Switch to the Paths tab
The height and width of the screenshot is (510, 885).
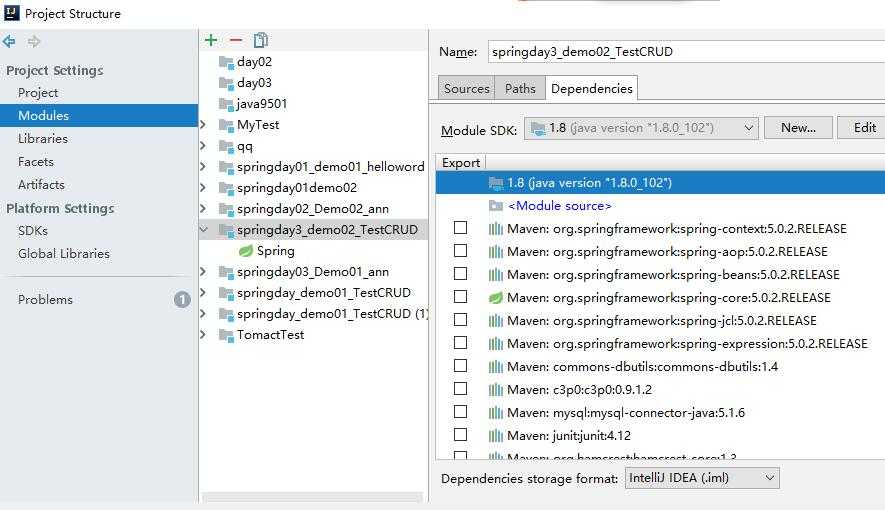tap(520, 89)
